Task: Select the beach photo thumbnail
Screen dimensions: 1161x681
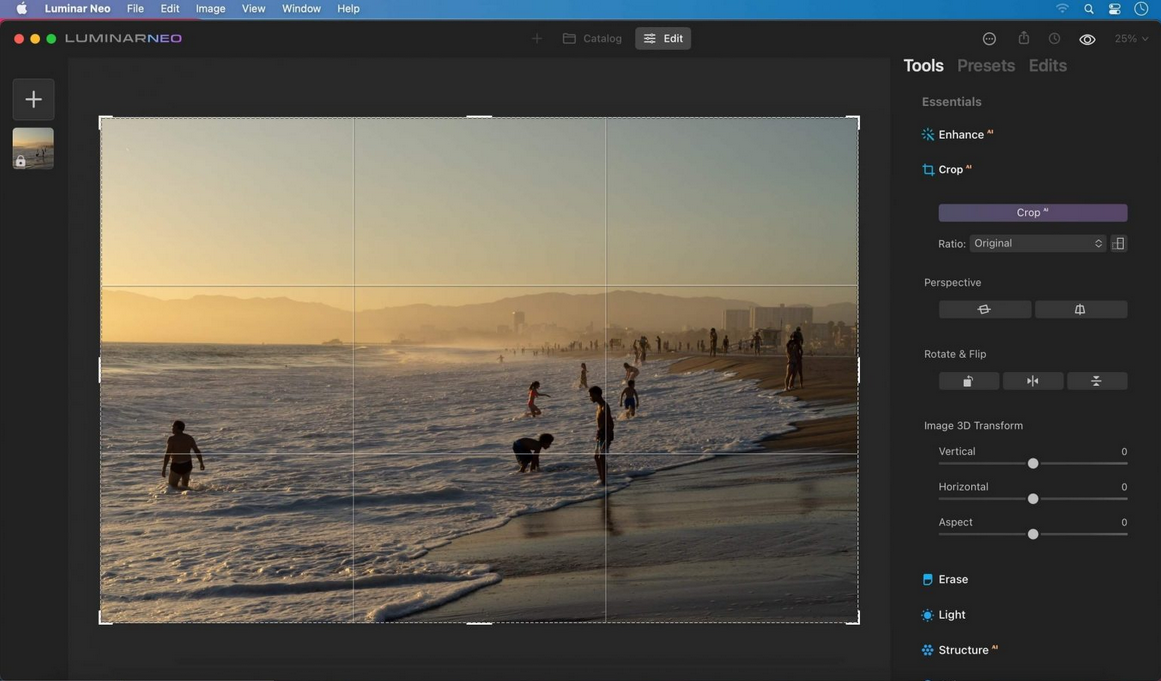Action: [33, 148]
